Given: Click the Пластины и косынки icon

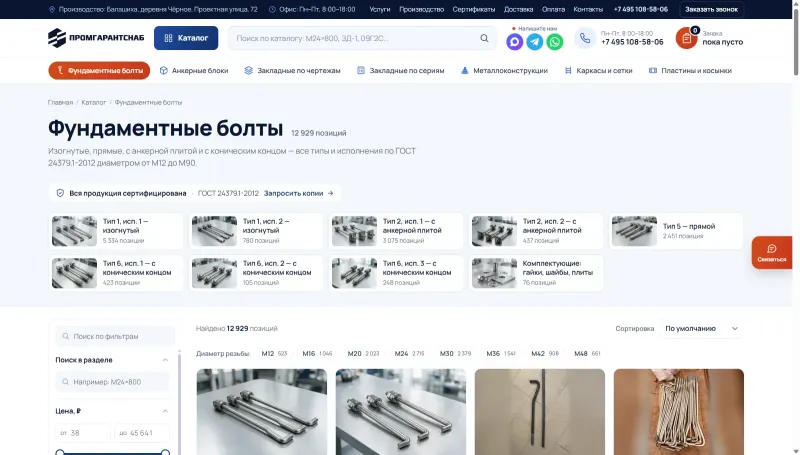Looking at the screenshot, I should [653, 70].
